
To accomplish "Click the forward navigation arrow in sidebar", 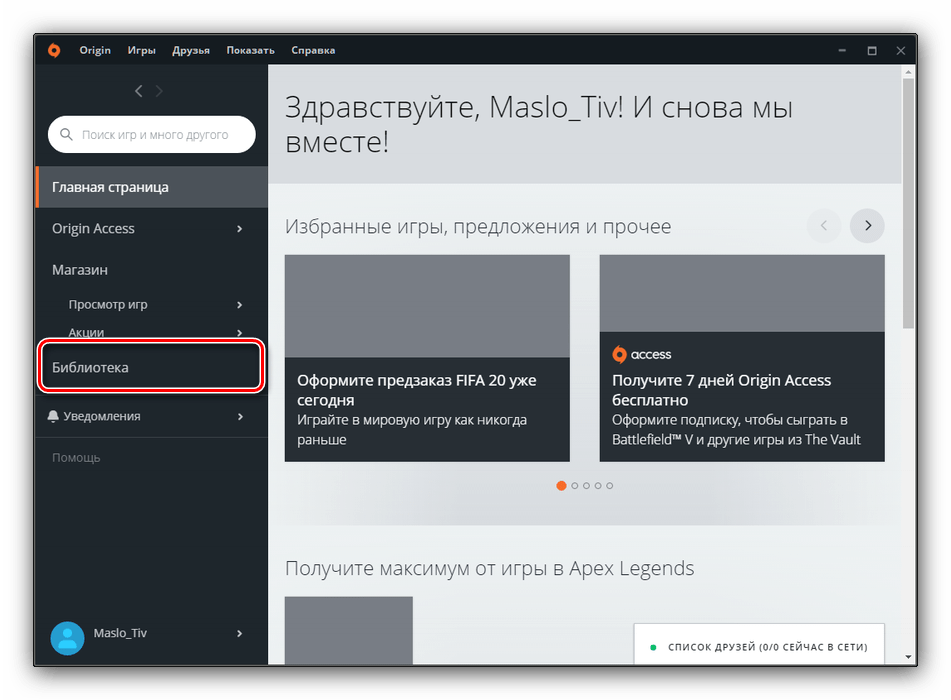I will point(159,91).
